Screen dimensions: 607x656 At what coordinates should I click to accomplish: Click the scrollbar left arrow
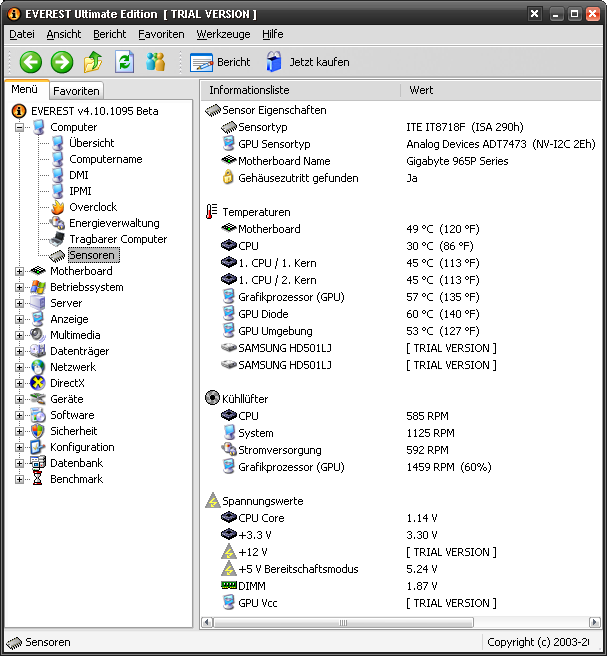pyautogui.click(x=207, y=623)
